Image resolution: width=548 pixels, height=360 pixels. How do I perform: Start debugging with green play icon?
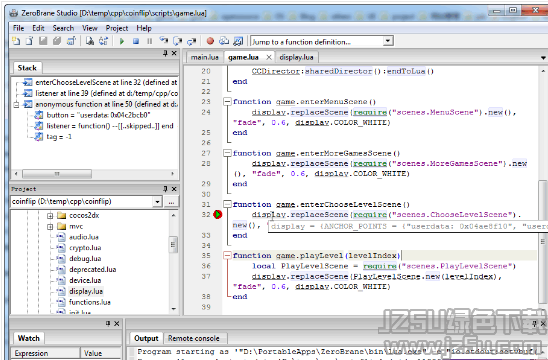(122, 42)
